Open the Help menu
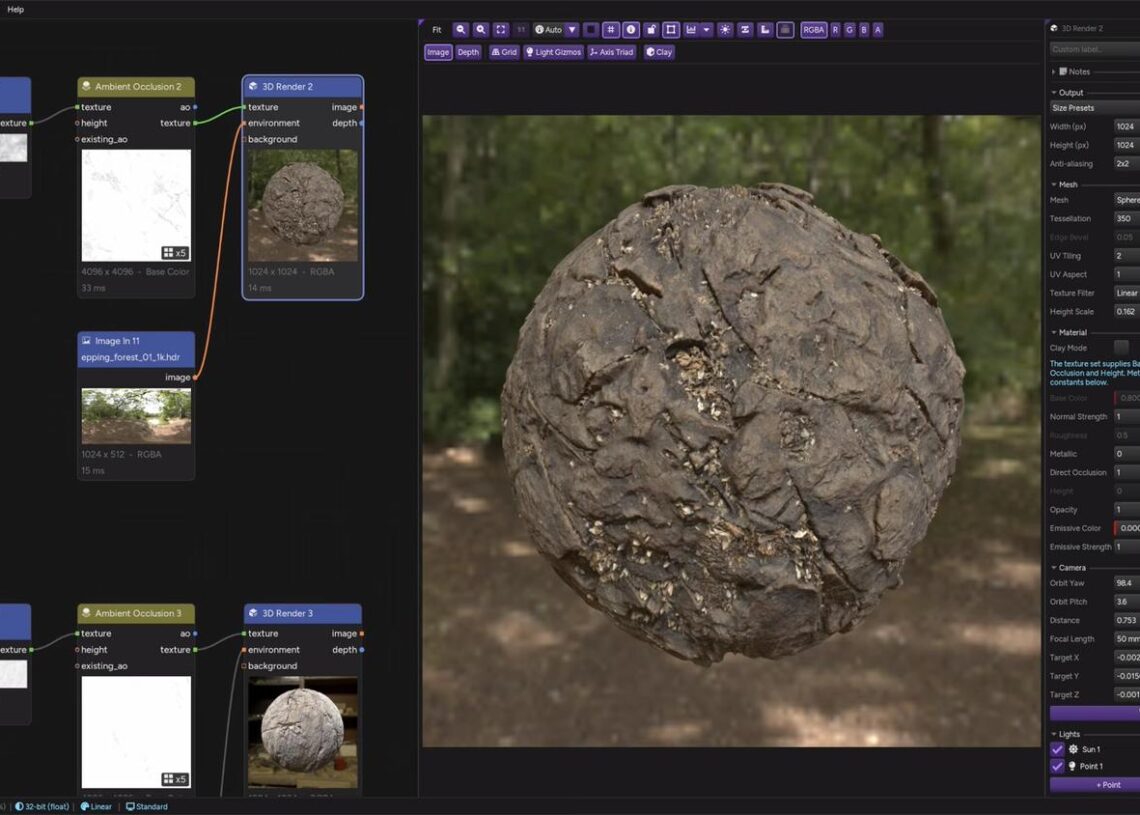 tap(15, 9)
